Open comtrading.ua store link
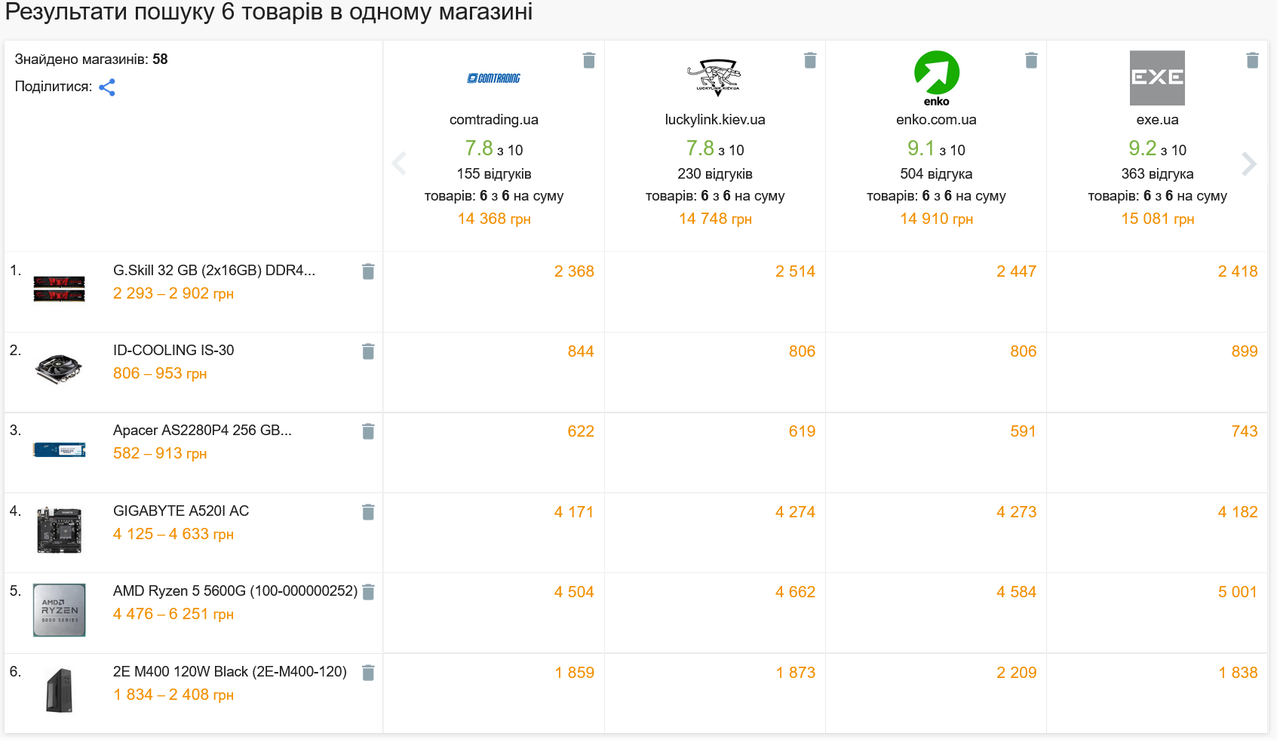Viewport: 1280px width, 742px height. point(494,119)
